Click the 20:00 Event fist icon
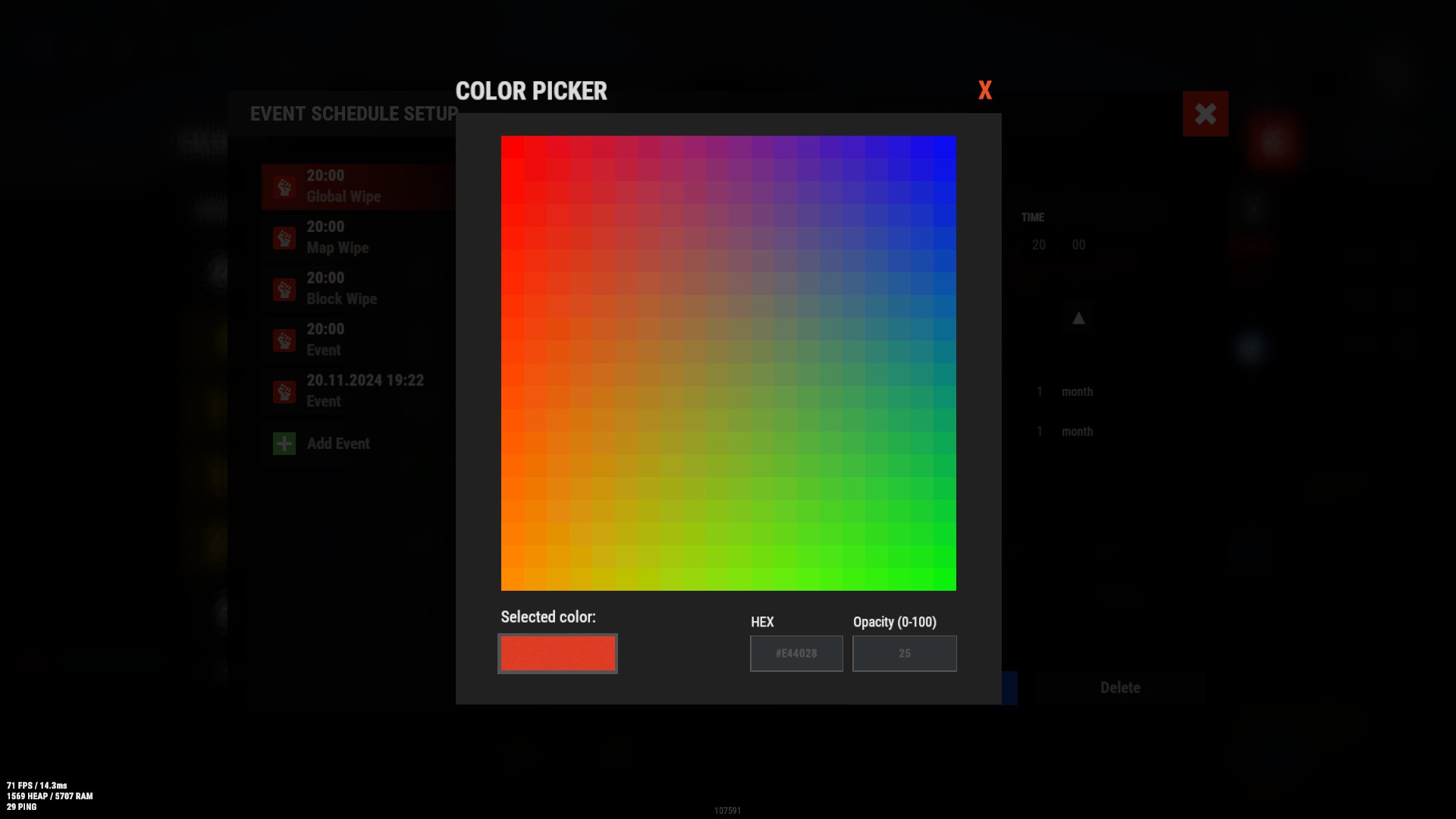The image size is (1456, 819). click(x=284, y=340)
